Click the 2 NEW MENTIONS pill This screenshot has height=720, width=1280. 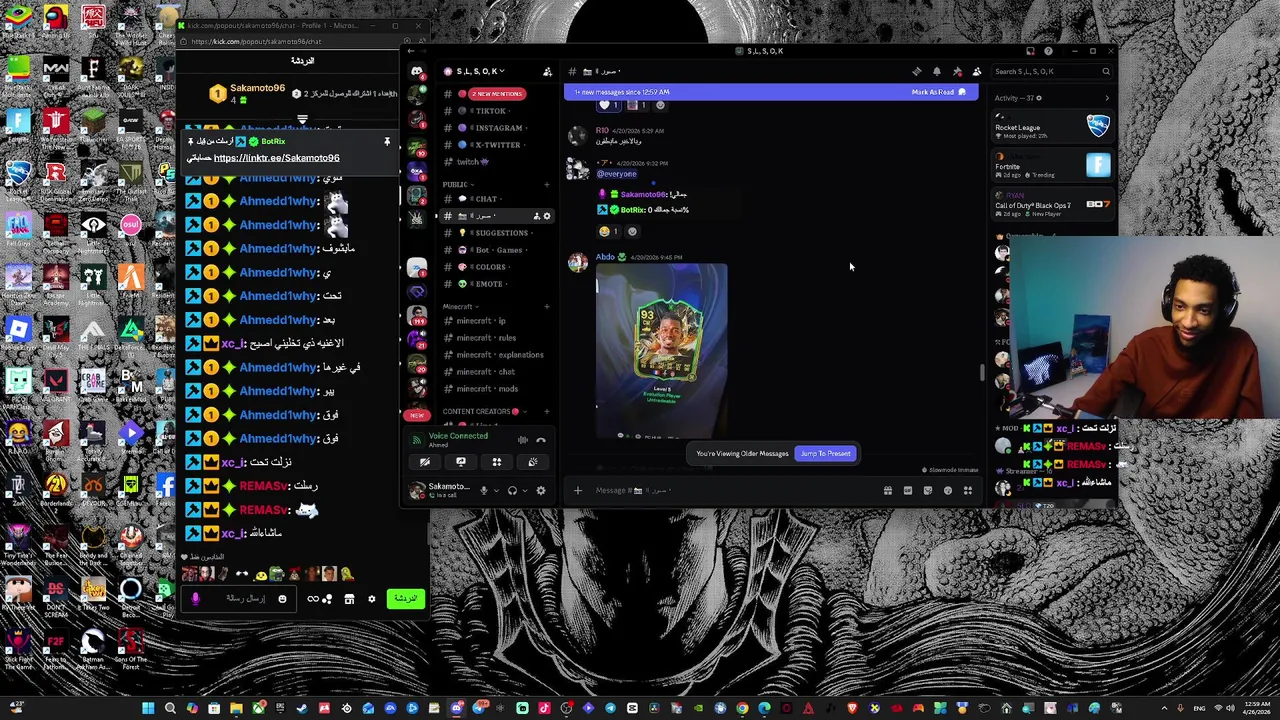click(x=497, y=94)
